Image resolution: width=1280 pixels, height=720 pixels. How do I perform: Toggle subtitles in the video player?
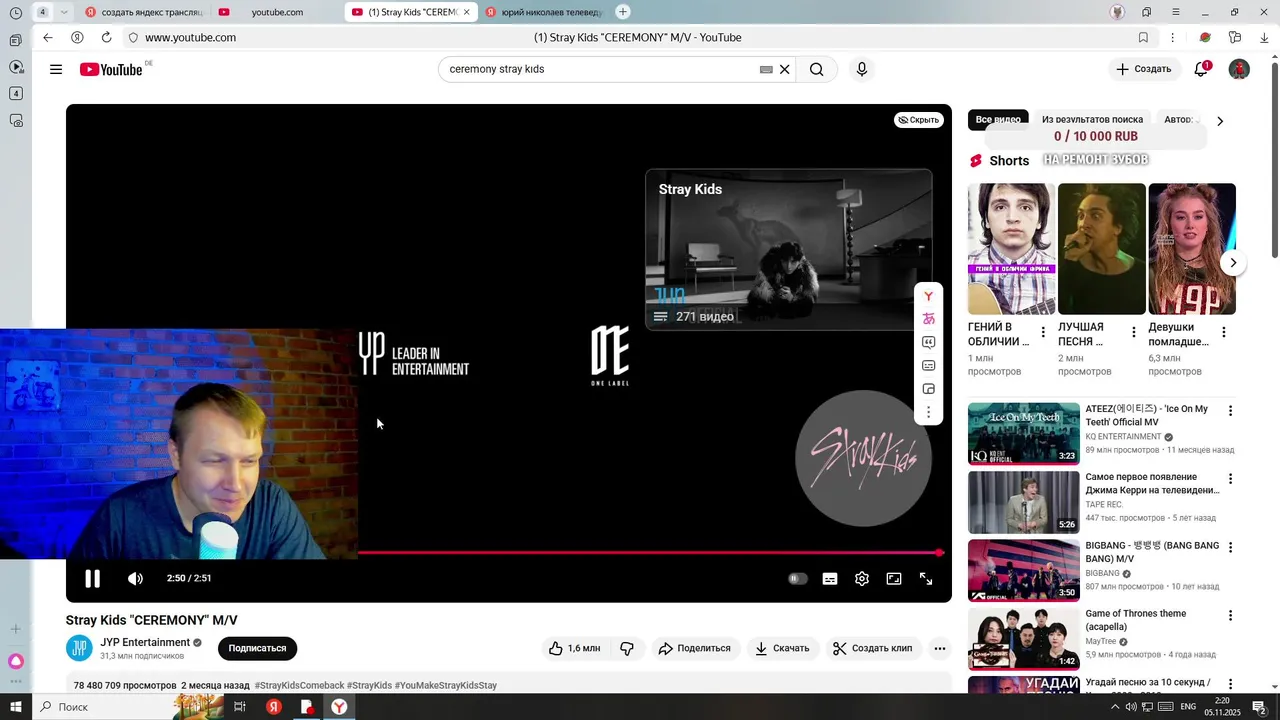click(x=830, y=578)
